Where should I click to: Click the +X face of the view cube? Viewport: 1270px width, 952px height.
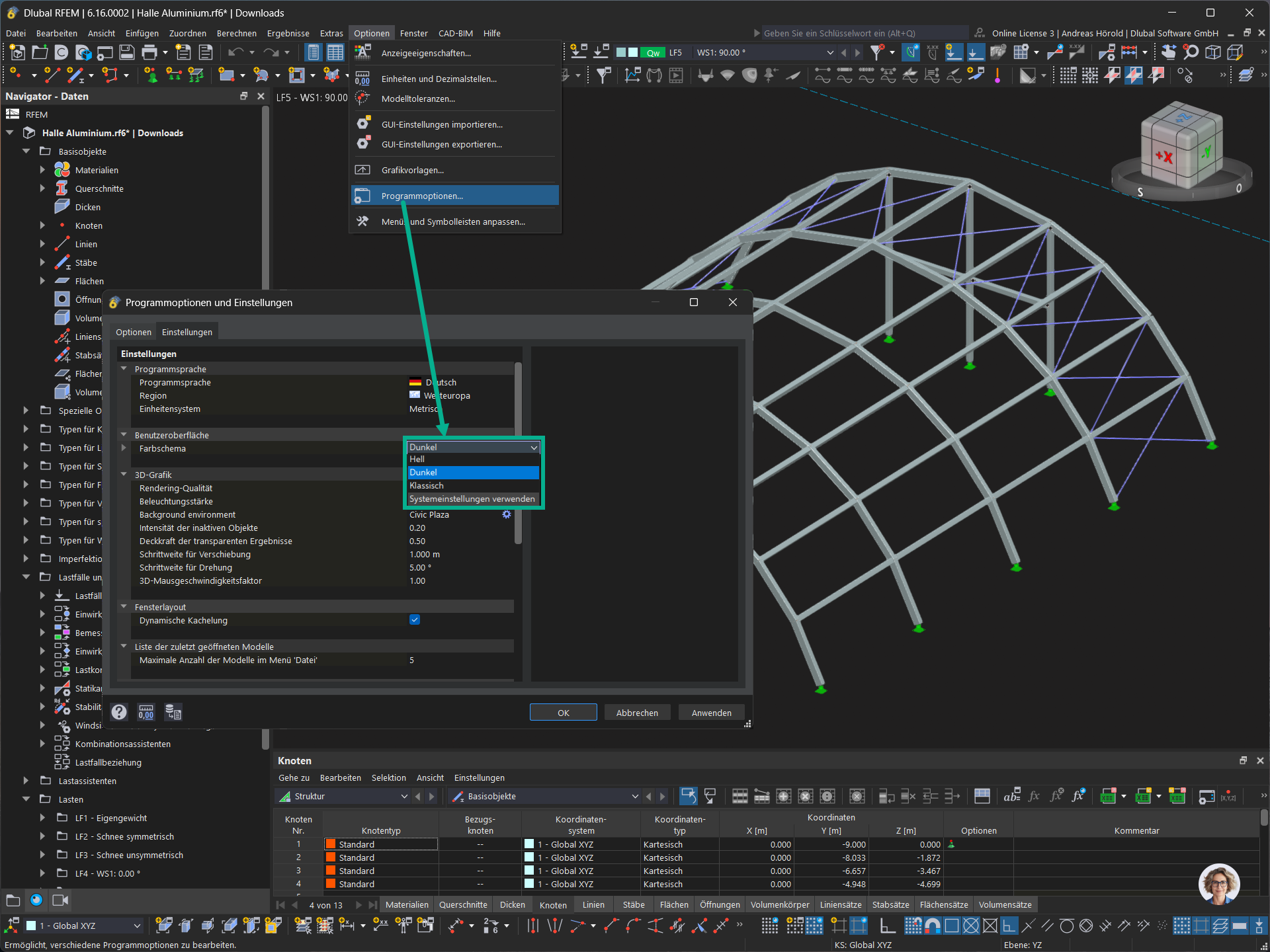pos(1164,157)
